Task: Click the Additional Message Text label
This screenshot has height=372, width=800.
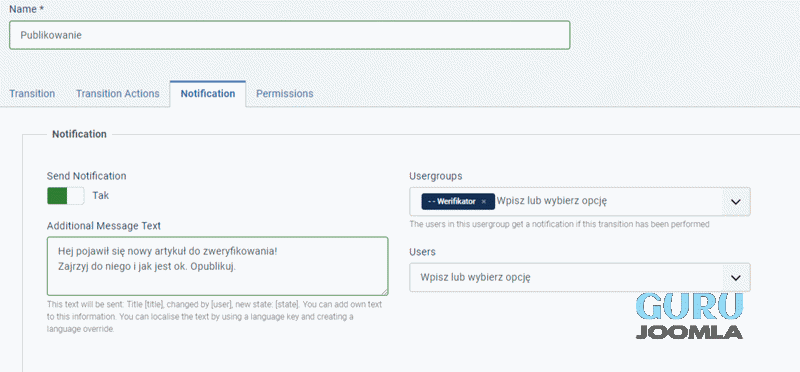Action: point(104,226)
